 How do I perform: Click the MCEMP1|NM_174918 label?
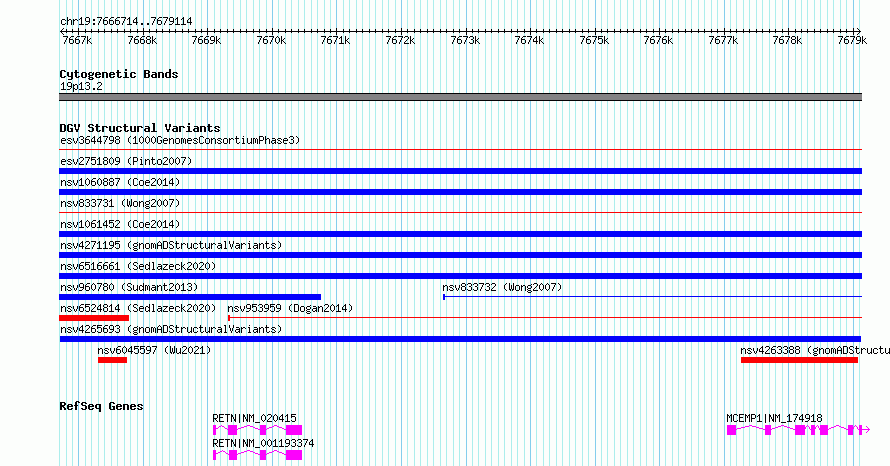(x=774, y=418)
